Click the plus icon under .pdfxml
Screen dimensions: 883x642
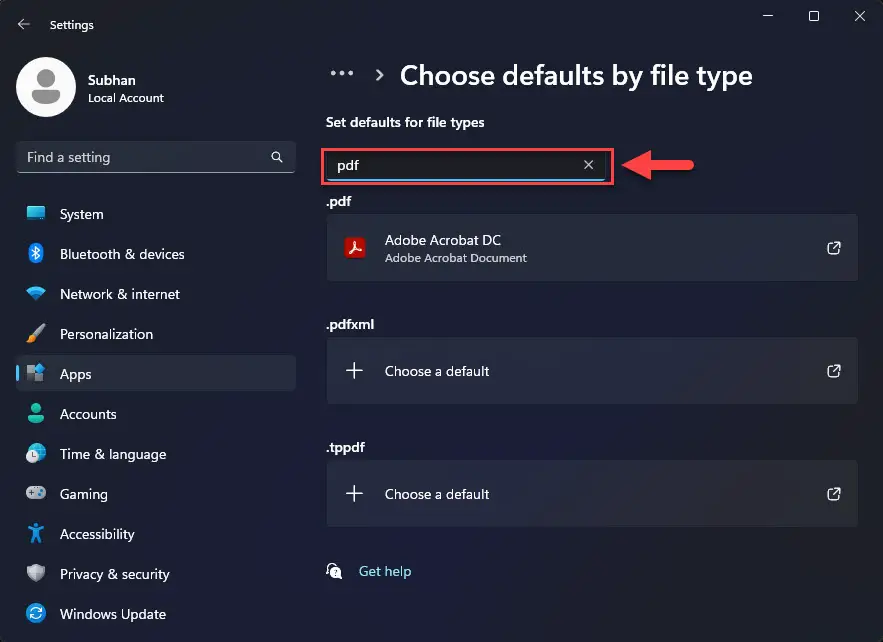[354, 371]
